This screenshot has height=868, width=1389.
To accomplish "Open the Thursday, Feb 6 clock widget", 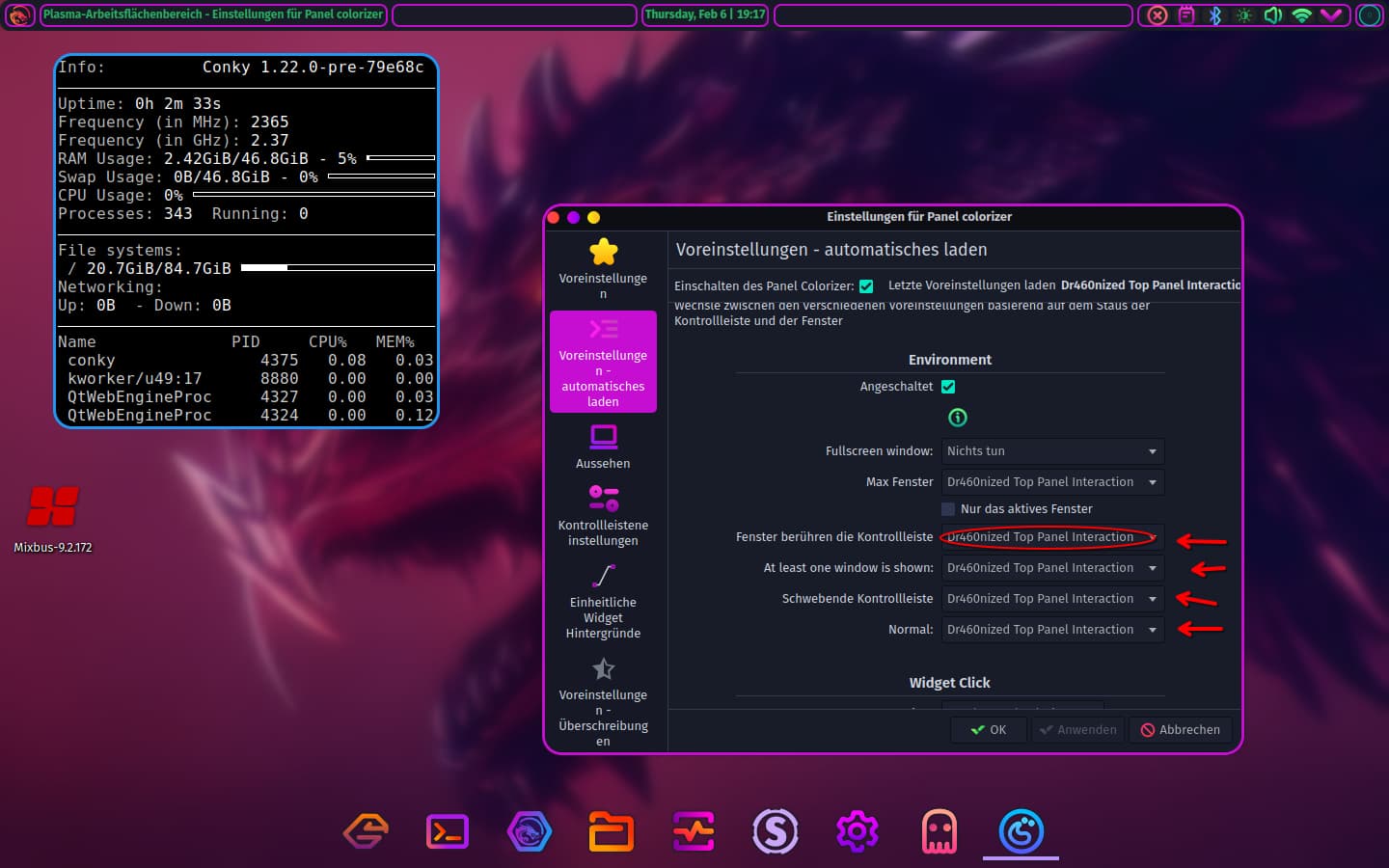I will (x=705, y=14).
